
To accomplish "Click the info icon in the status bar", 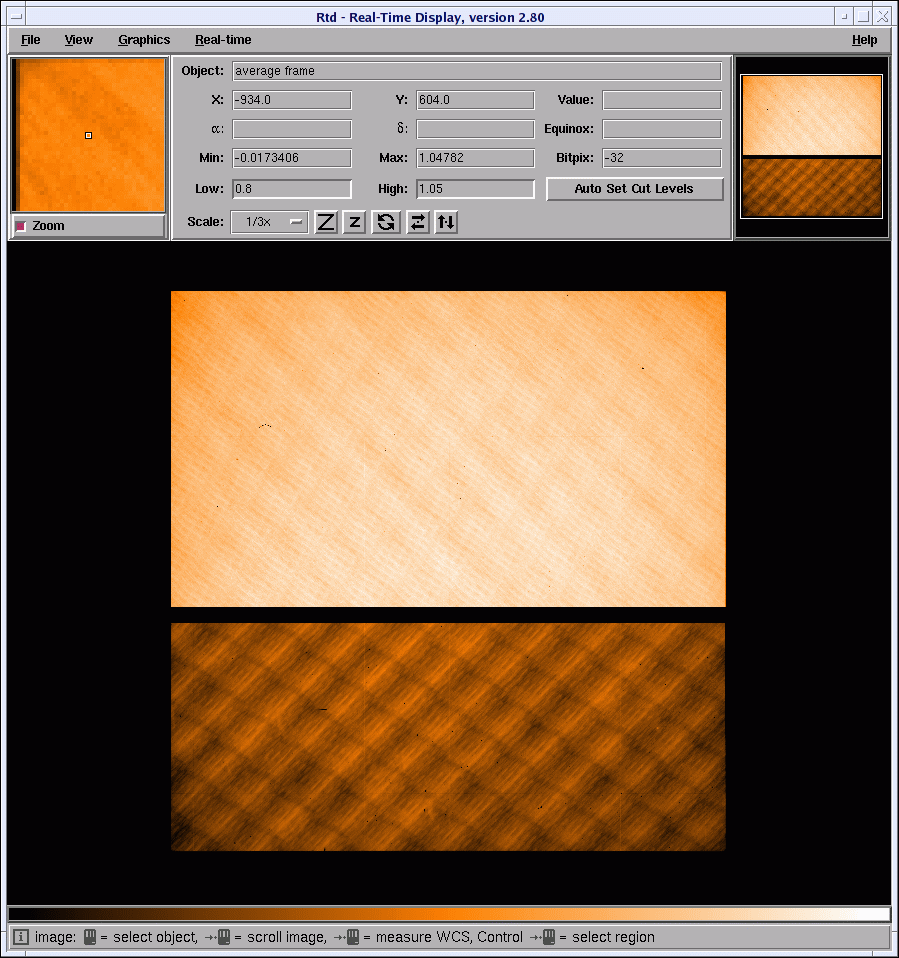I will click(21, 937).
